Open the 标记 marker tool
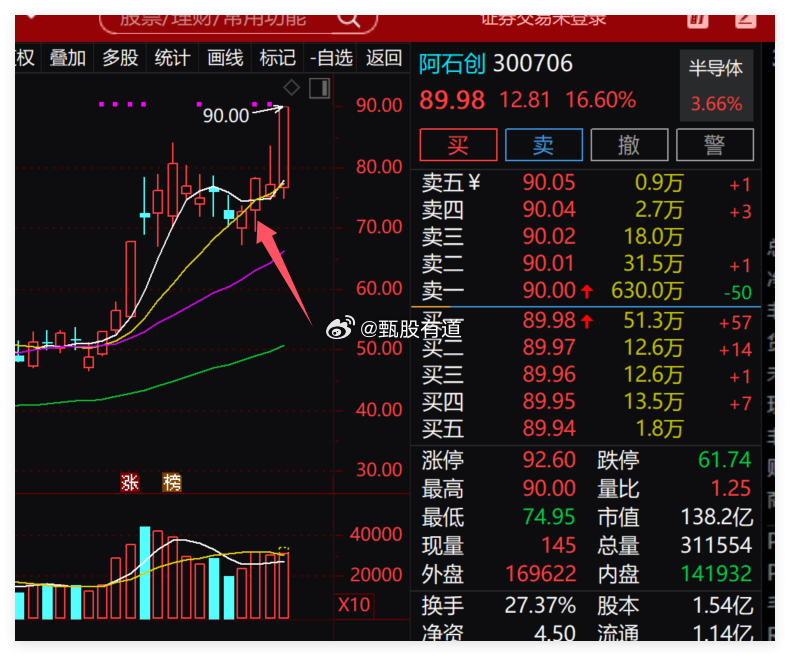Viewport: 790px width, 656px height. click(x=278, y=58)
